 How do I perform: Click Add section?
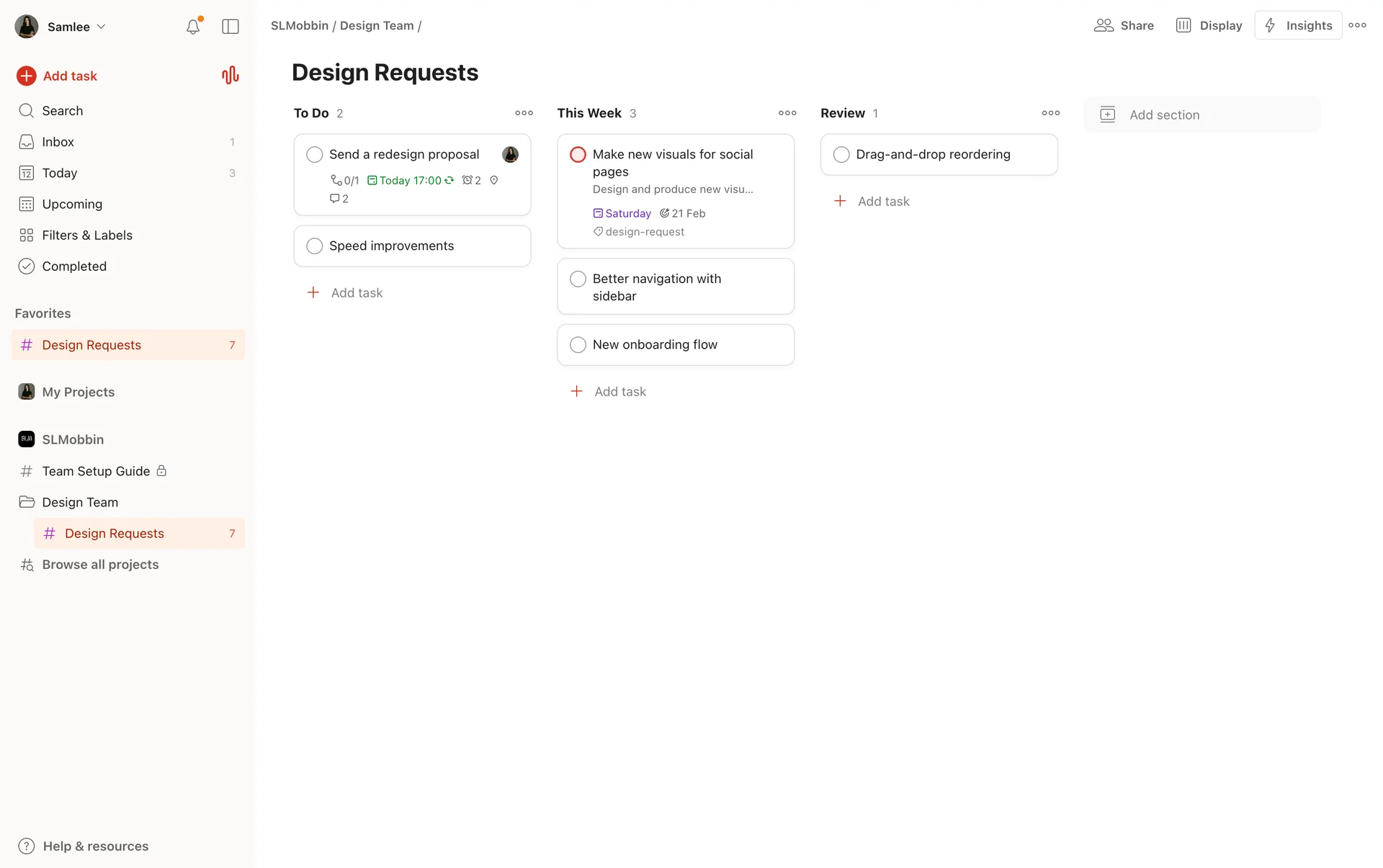click(1164, 115)
